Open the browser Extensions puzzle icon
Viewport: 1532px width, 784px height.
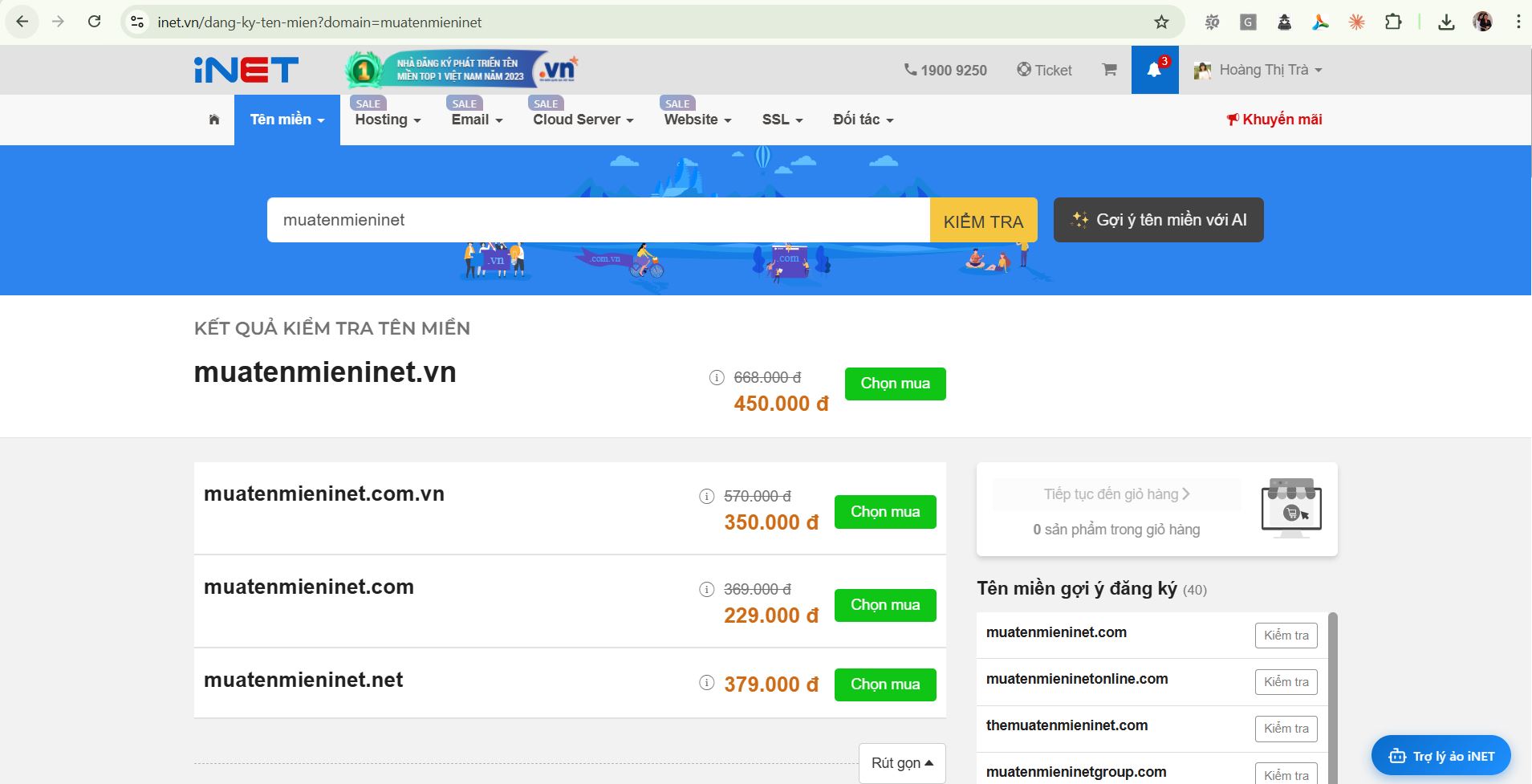[1393, 22]
